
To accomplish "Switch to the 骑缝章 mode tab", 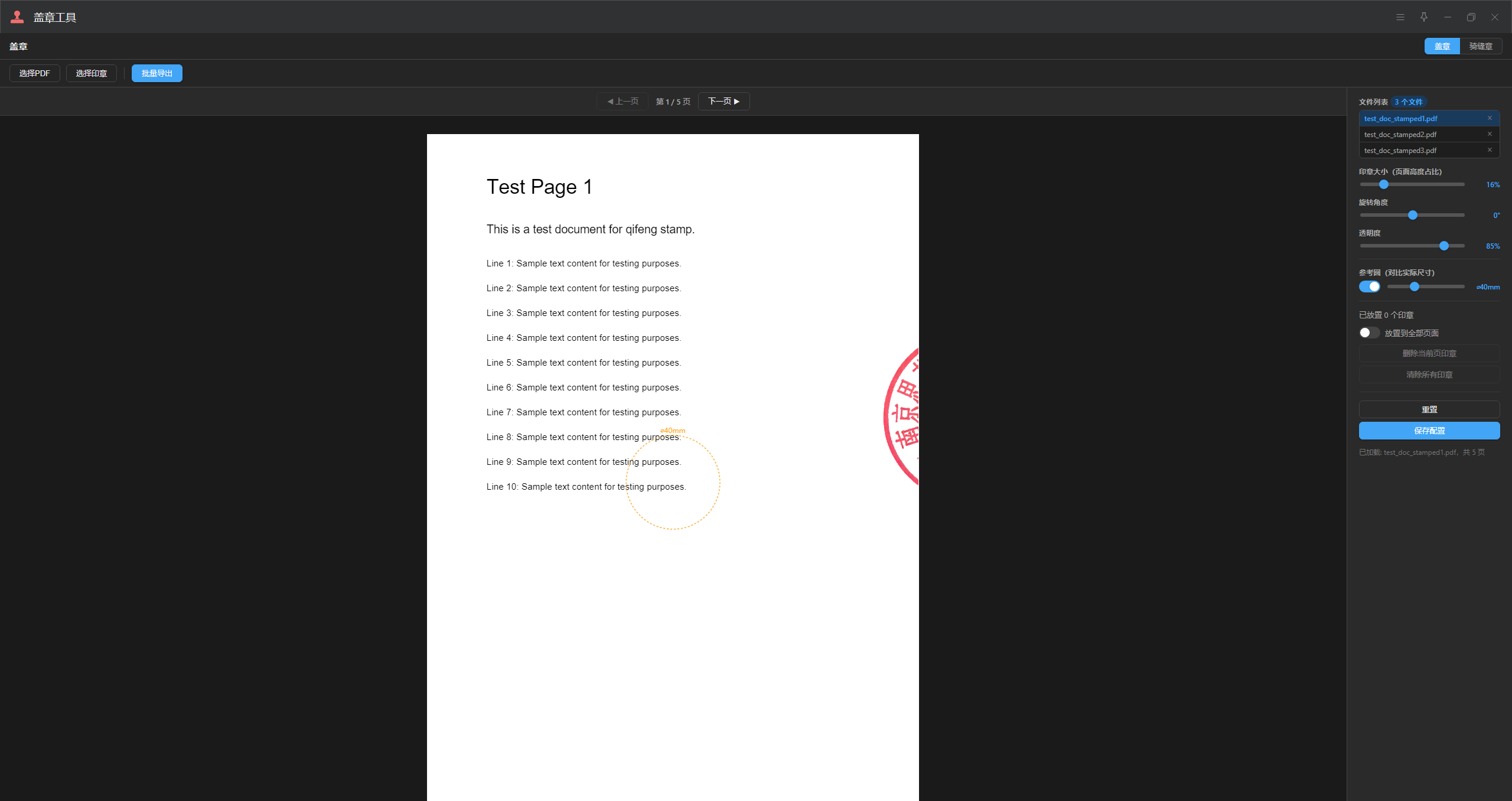I will tap(1481, 46).
